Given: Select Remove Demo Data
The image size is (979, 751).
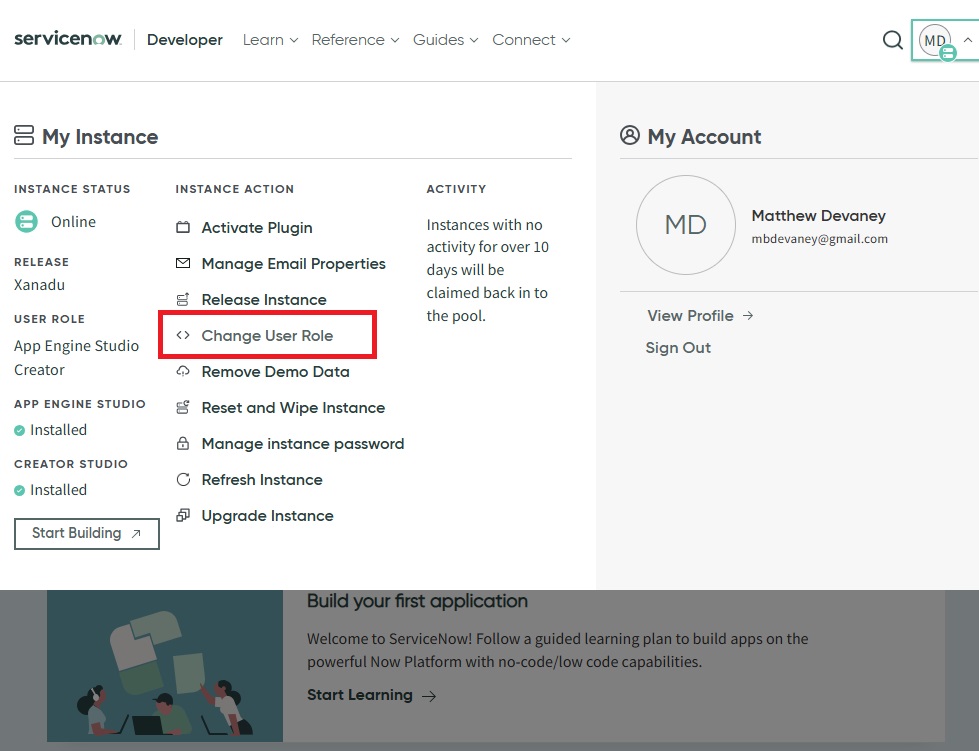Looking at the screenshot, I should (275, 372).
